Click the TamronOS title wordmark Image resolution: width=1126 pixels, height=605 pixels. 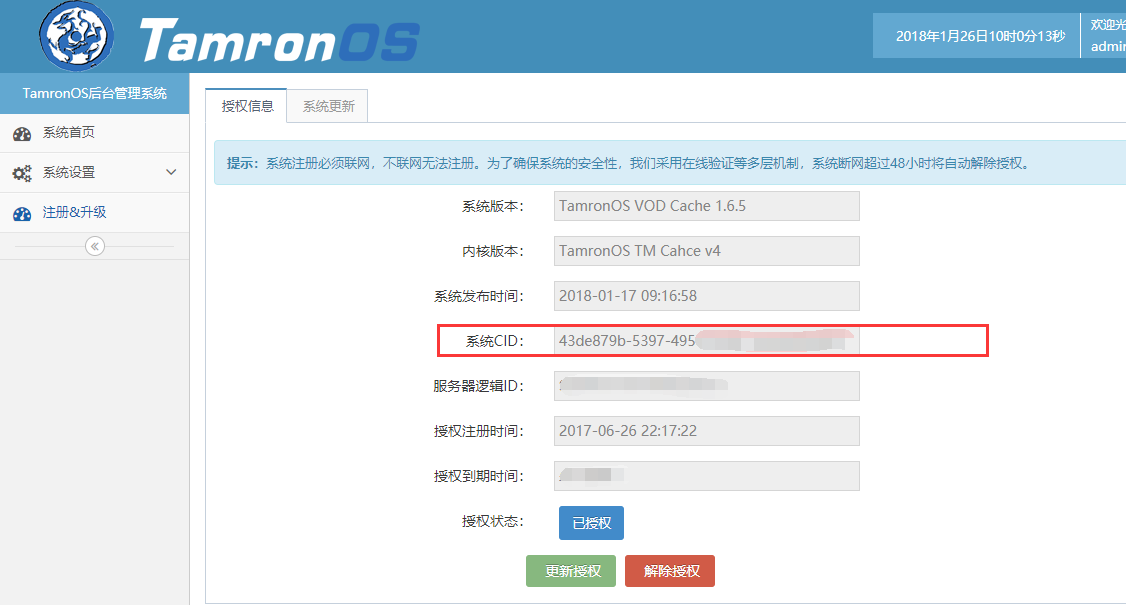coord(279,40)
